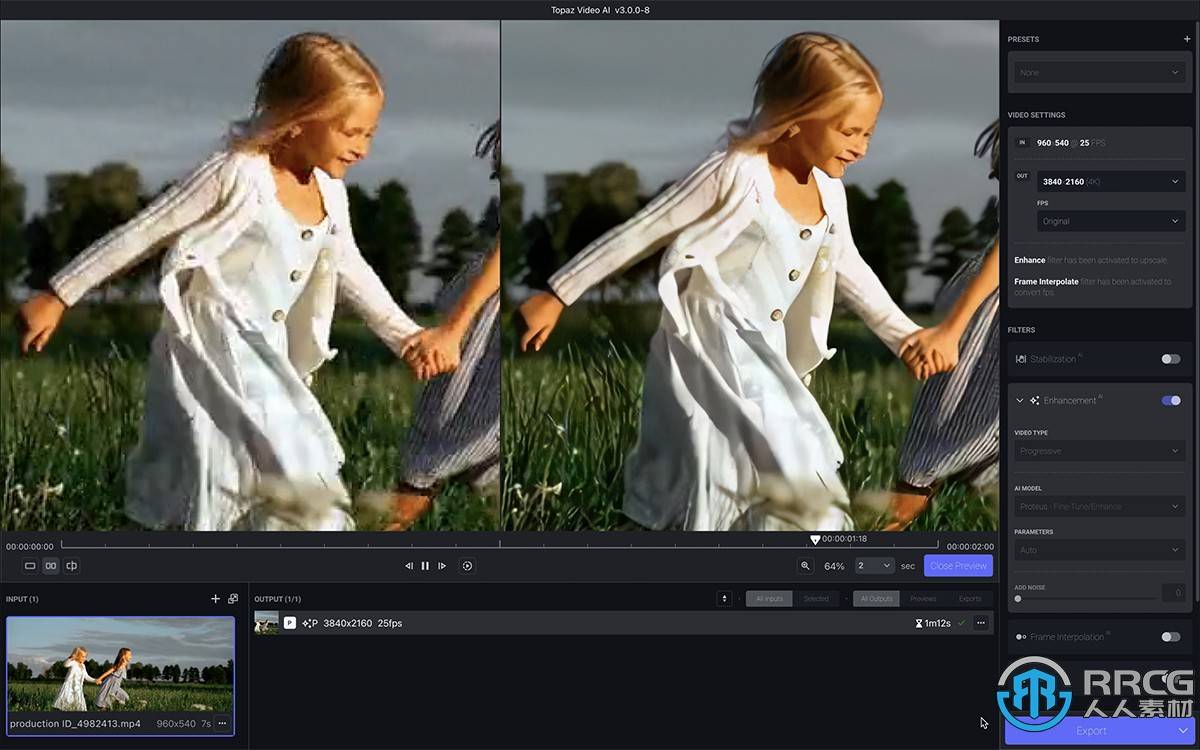Enable the Stabilization filter toggle

tap(1170, 359)
